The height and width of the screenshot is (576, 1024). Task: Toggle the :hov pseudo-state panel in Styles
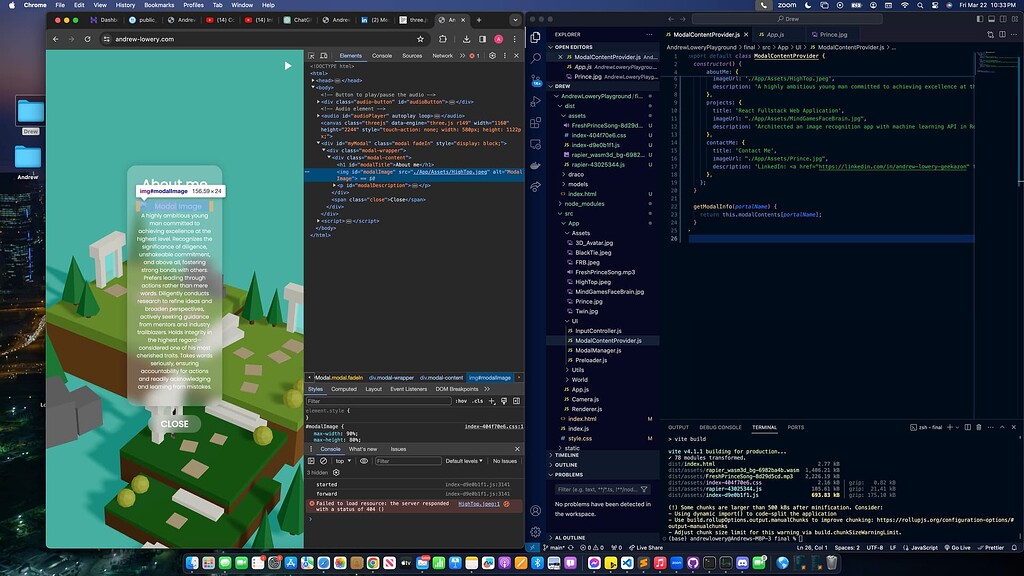461,401
